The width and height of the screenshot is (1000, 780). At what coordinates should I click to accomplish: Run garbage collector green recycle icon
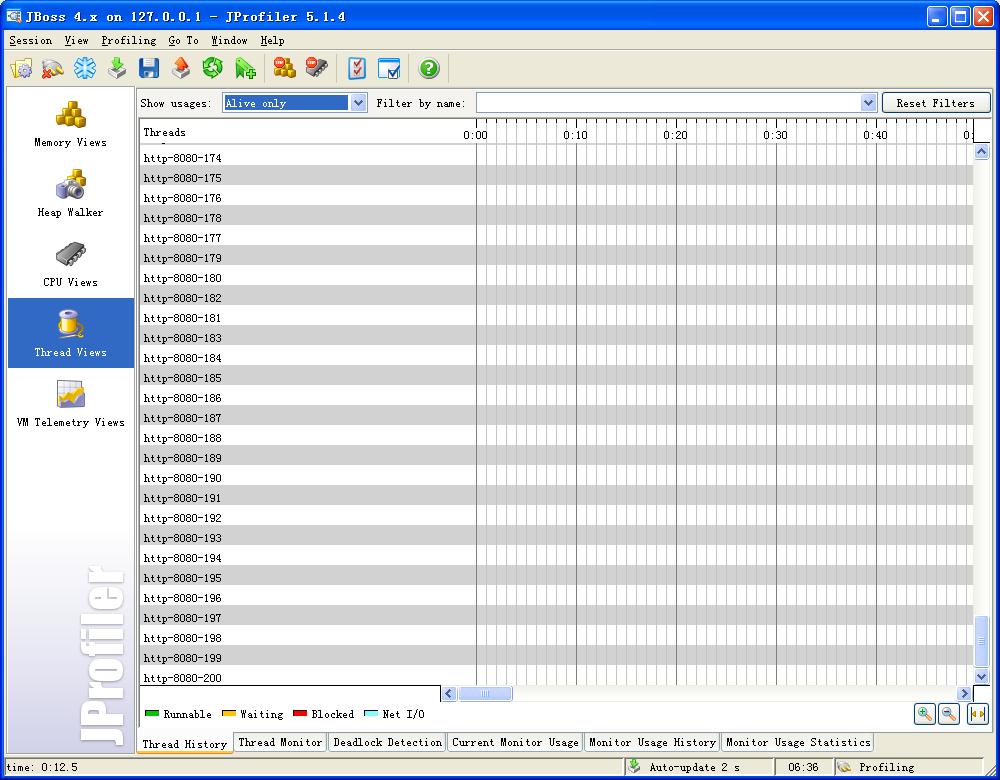coord(213,68)
